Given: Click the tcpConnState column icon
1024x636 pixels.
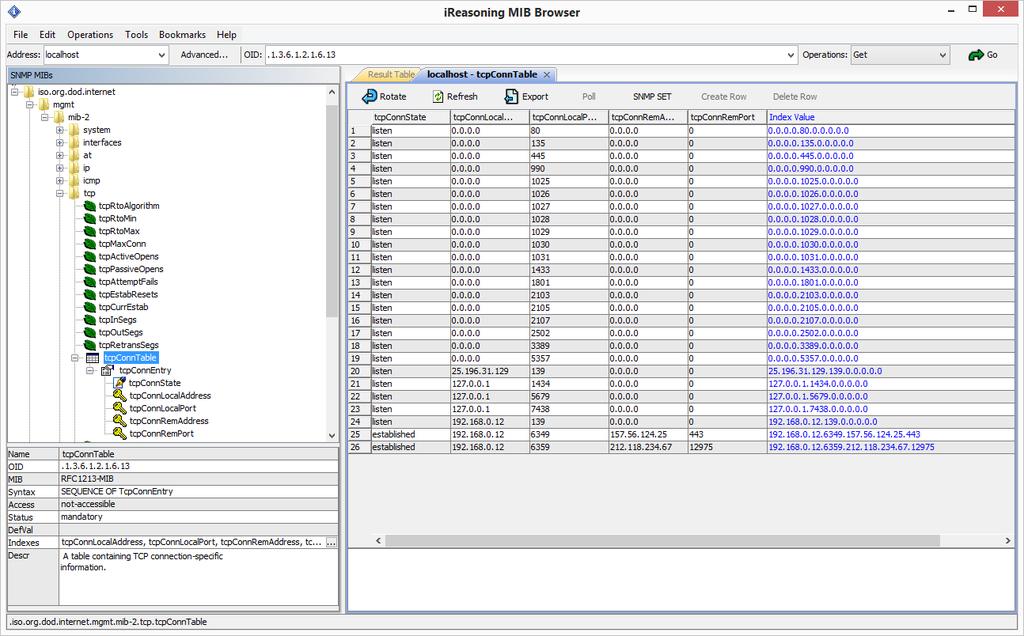Looking at the screenshot, I should 119,383.
